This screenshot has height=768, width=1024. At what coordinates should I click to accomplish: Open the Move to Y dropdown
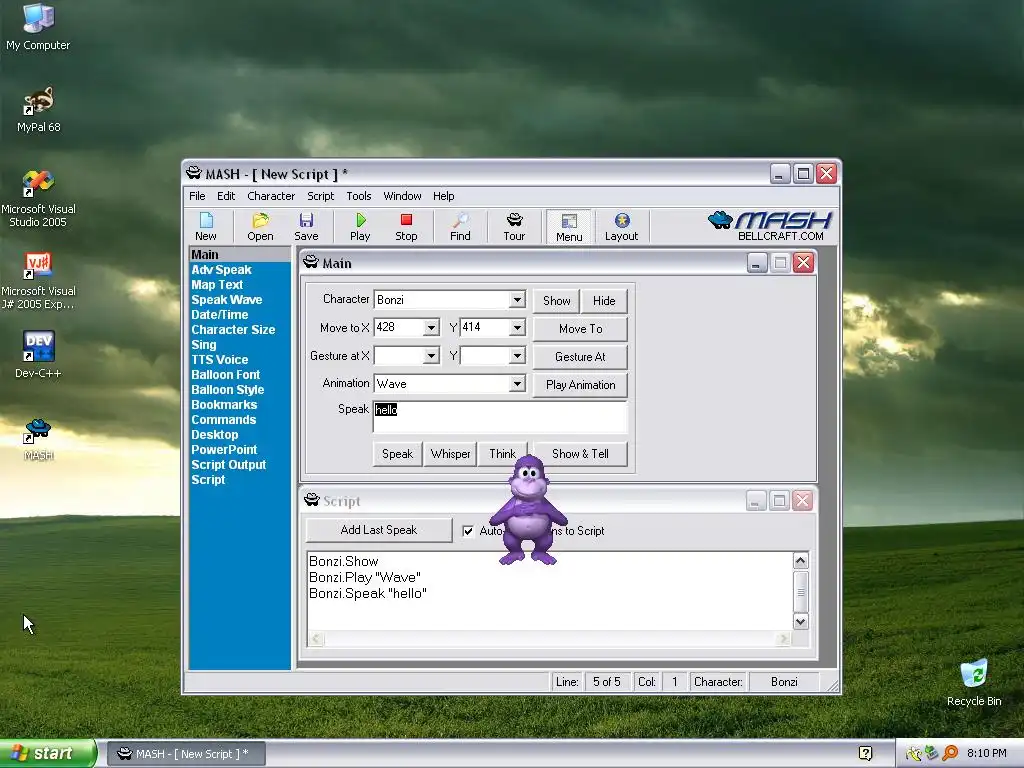pos(517,328)
